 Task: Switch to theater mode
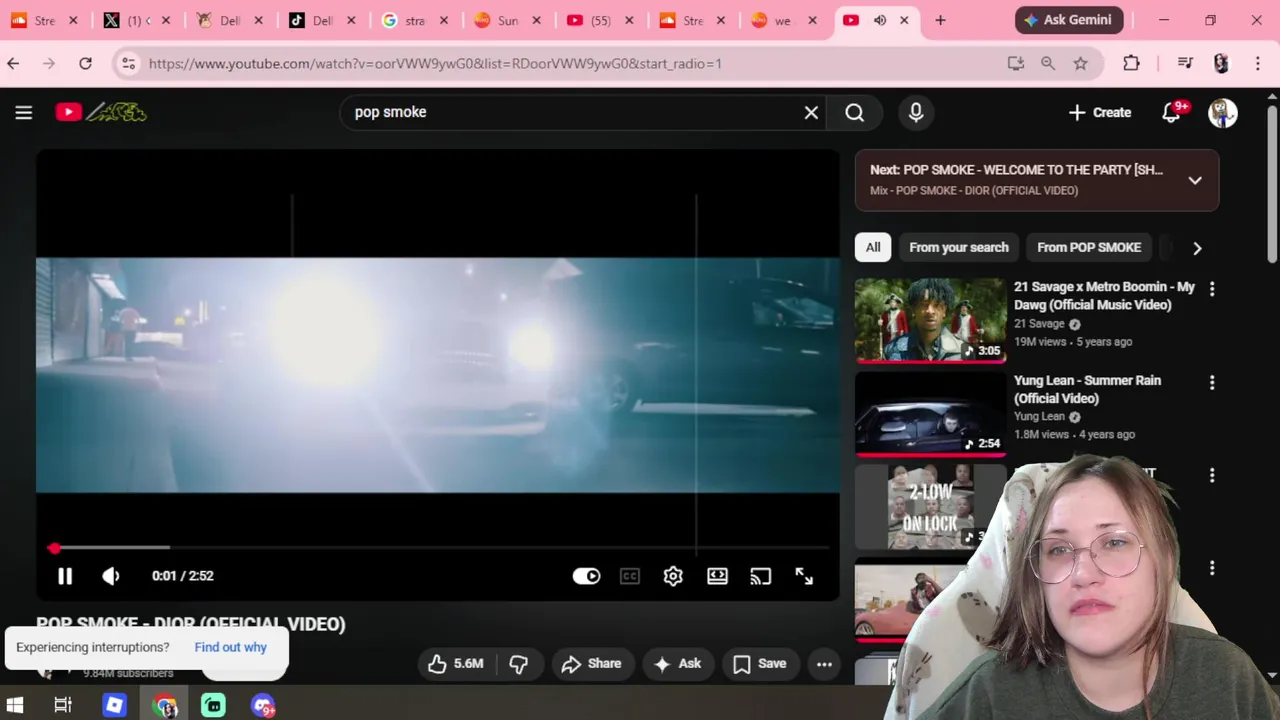coord(717,576)
